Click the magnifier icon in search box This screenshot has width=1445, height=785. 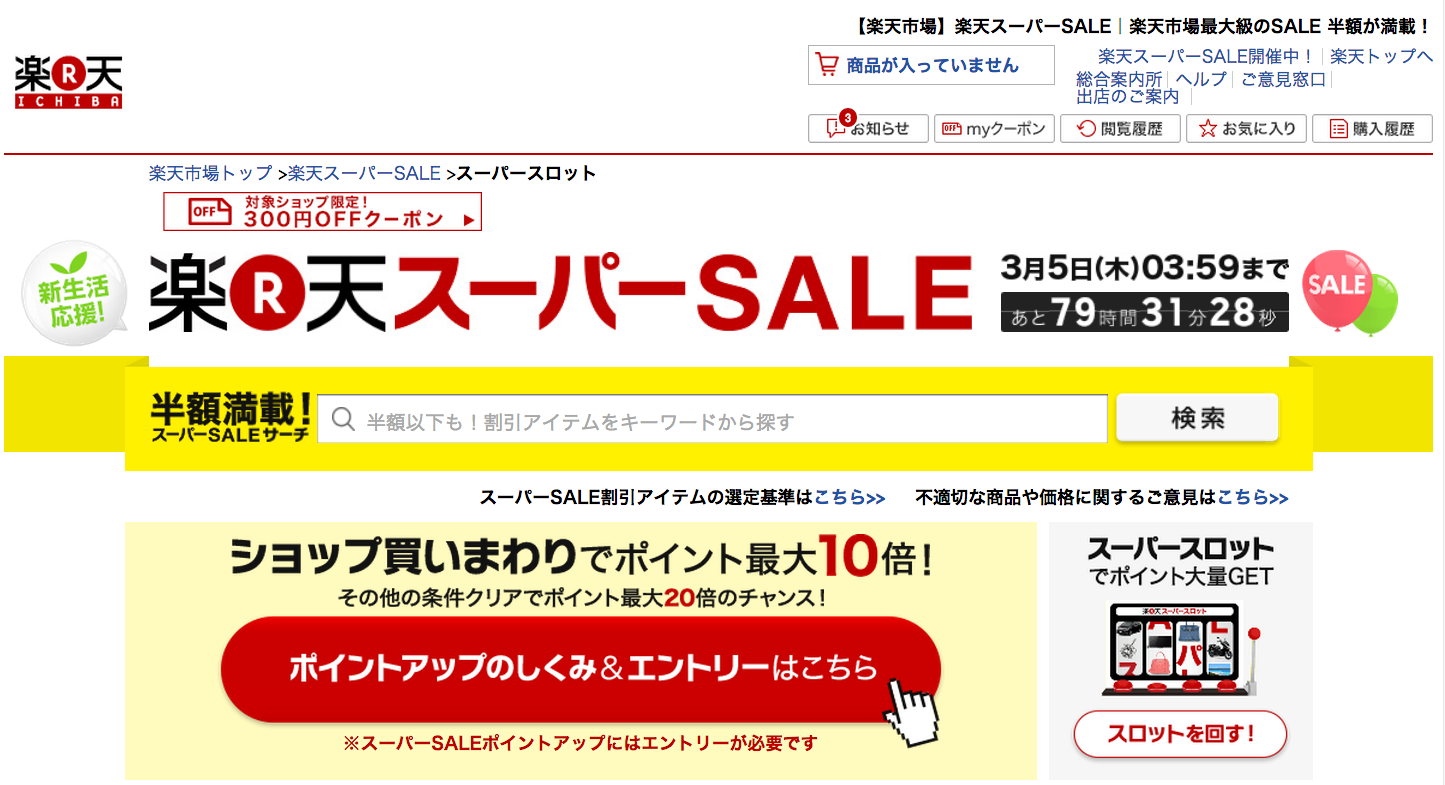tap(343, 420)
